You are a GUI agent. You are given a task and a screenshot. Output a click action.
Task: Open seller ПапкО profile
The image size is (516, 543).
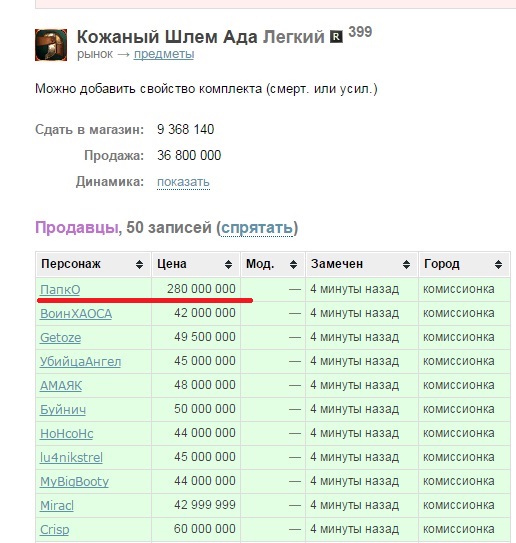(x=60, y=290)
